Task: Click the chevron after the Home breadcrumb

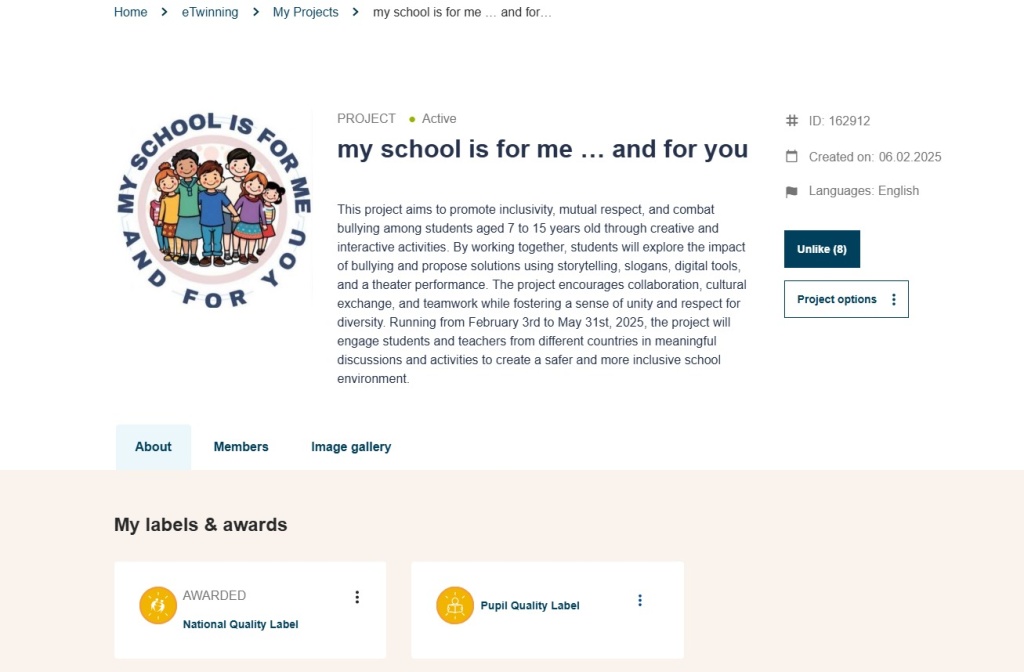Action: (x=165, y=12)
